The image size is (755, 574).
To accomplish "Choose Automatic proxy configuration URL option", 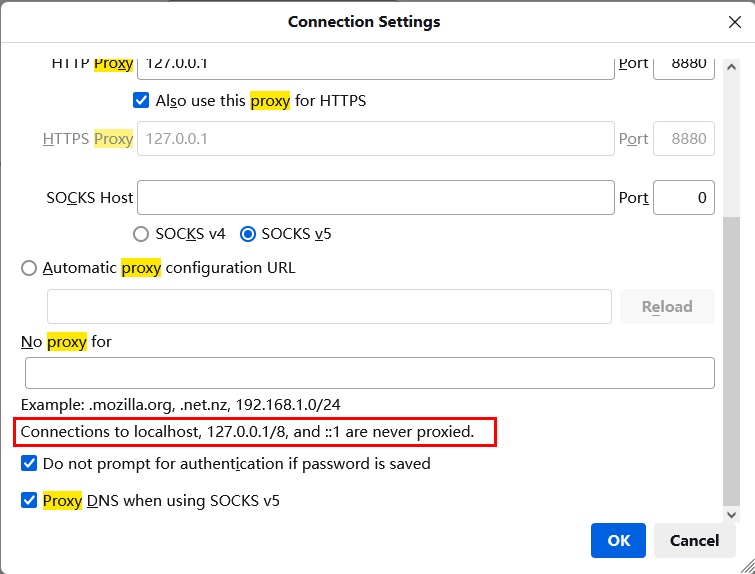I will pyautogui.click(x=29, y=268).
